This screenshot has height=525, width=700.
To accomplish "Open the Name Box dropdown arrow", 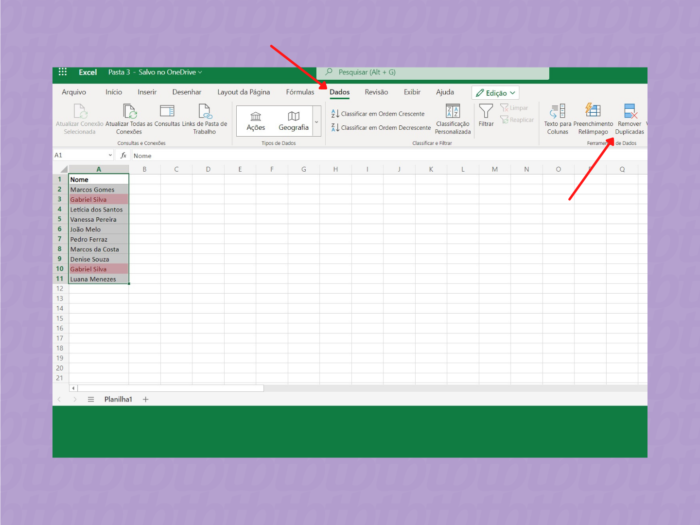I will click(x=110, y=155).
